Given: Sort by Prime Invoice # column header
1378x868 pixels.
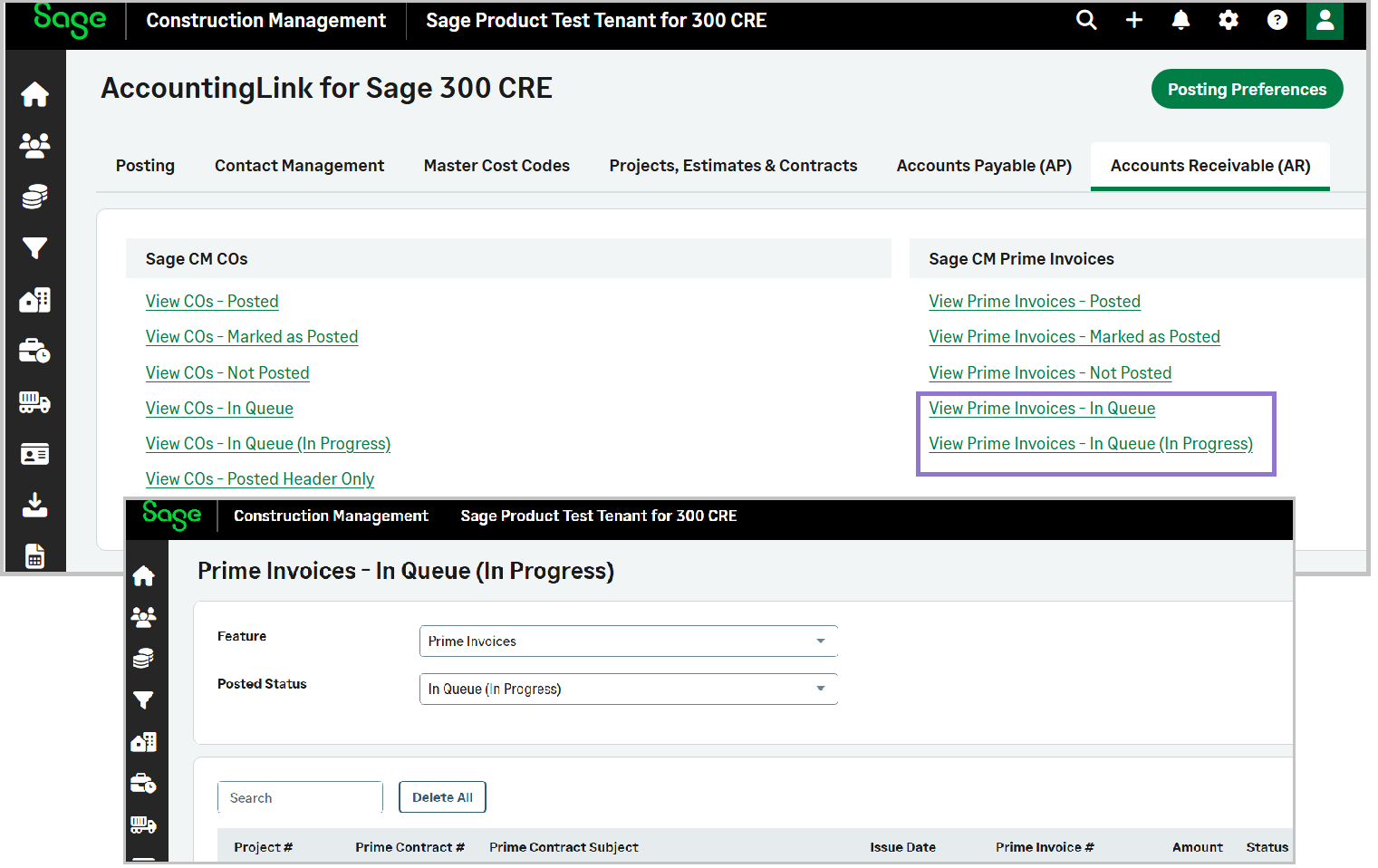Looking at the screenshot, I should point(1045,848).
